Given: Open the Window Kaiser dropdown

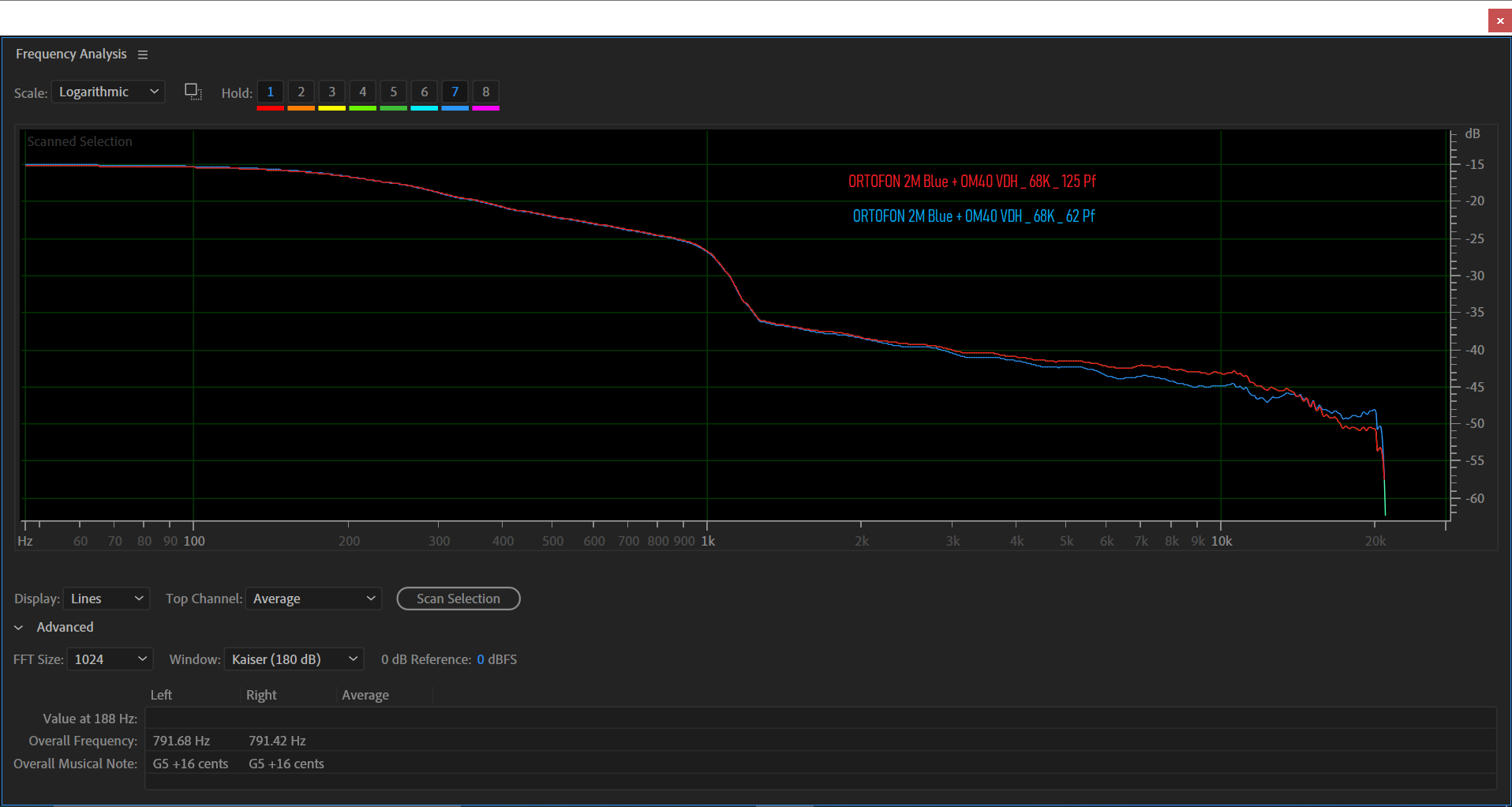Looking at the screenshot, I should tap(294, 659).
